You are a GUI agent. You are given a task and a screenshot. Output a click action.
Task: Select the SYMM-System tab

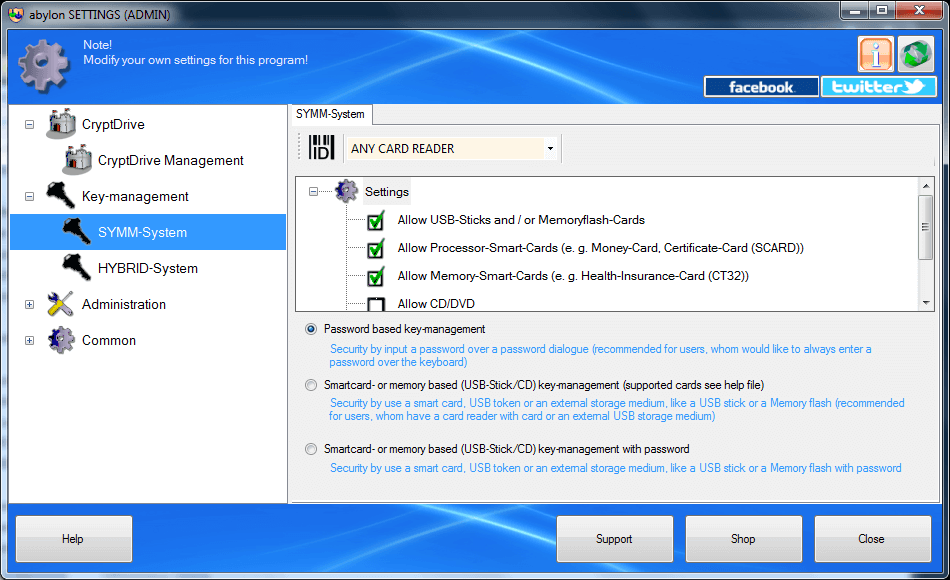[x=330, y=114]
